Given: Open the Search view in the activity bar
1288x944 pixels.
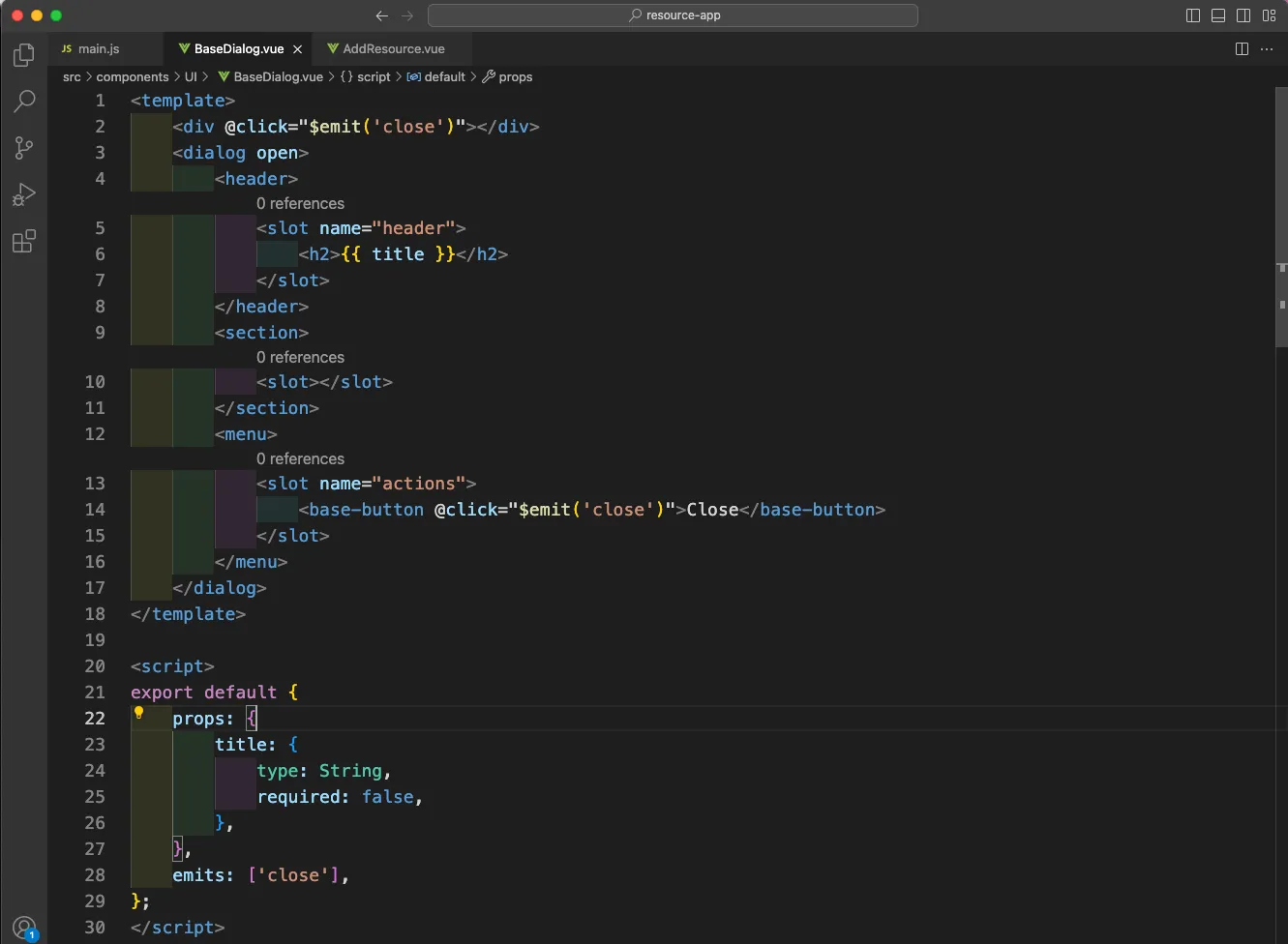Looking at the screenshot, I should point(24,102).
